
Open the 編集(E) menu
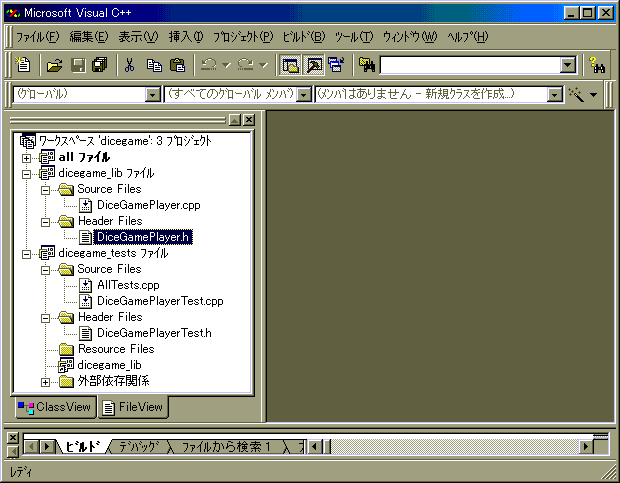pos(89,37)
